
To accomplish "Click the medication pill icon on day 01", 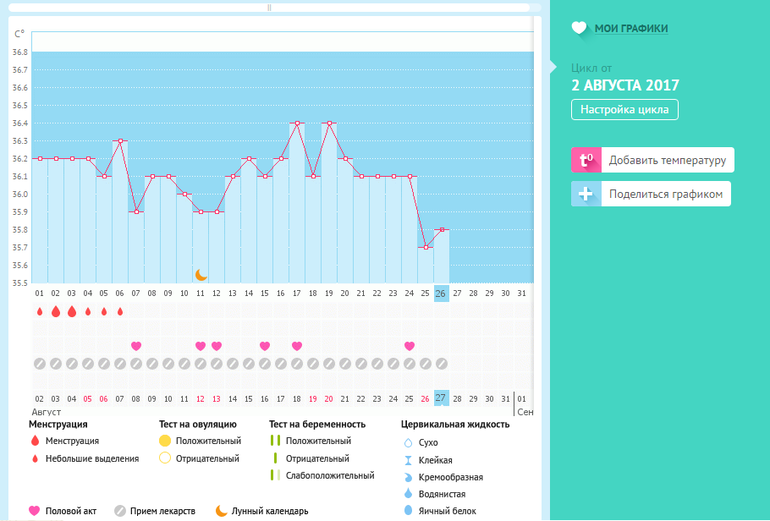I will tap(40, 363).
